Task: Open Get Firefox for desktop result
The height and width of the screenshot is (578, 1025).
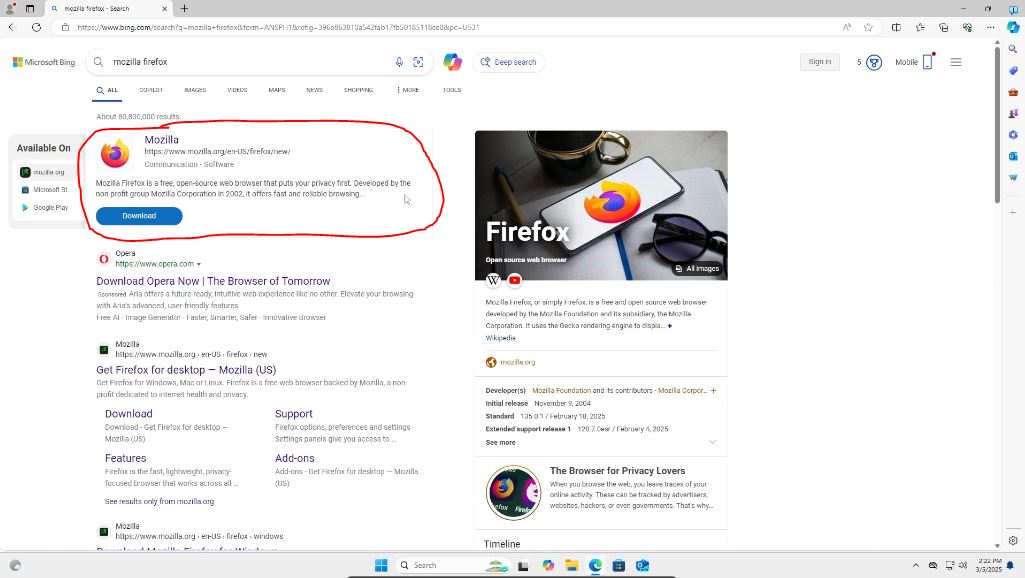Action: click(x=186, y=370)
